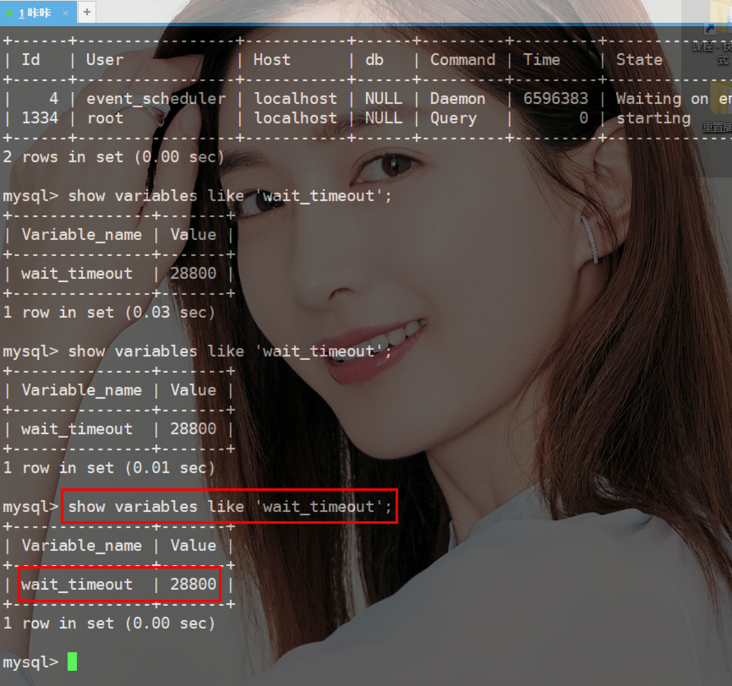This screenshot has width=732, height=686.
Task: Click '2 rows in set (0.00 sec)'
Action: click(x=113, y=157)
